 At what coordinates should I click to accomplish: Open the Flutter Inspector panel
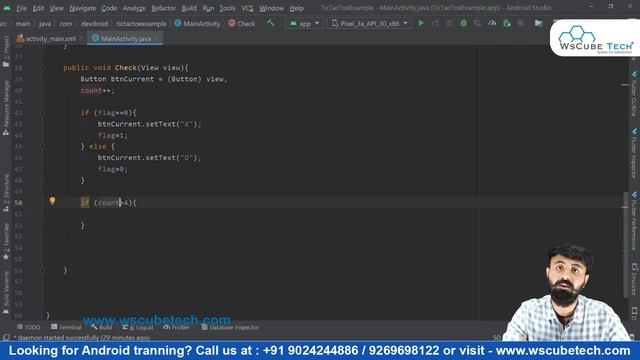(x=634, y=153)
